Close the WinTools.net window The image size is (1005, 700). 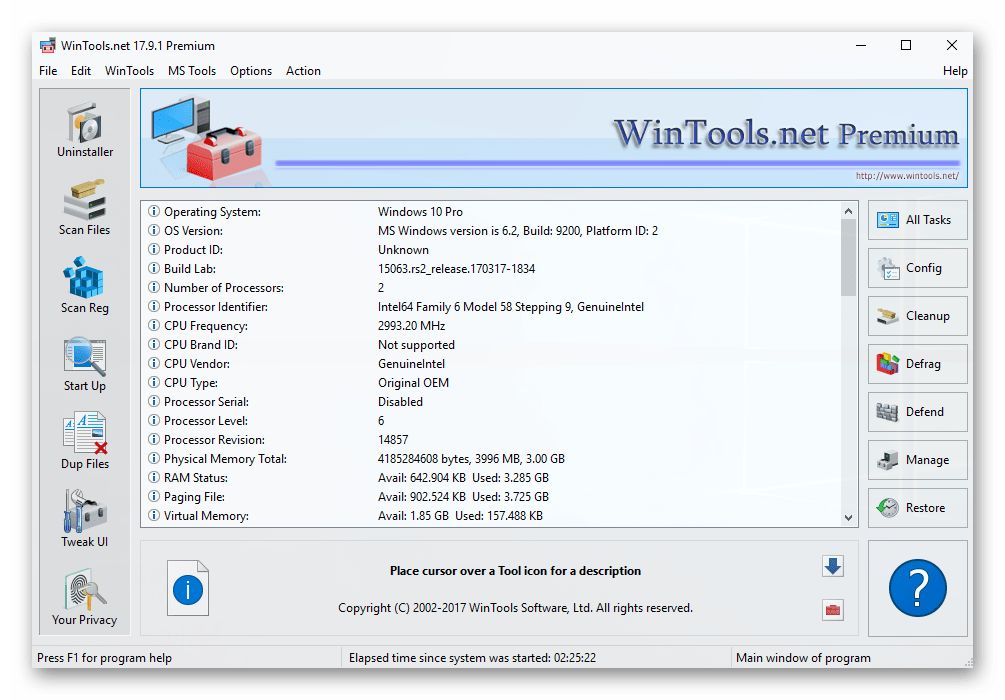pyautogui.click(x=951, y=46)
